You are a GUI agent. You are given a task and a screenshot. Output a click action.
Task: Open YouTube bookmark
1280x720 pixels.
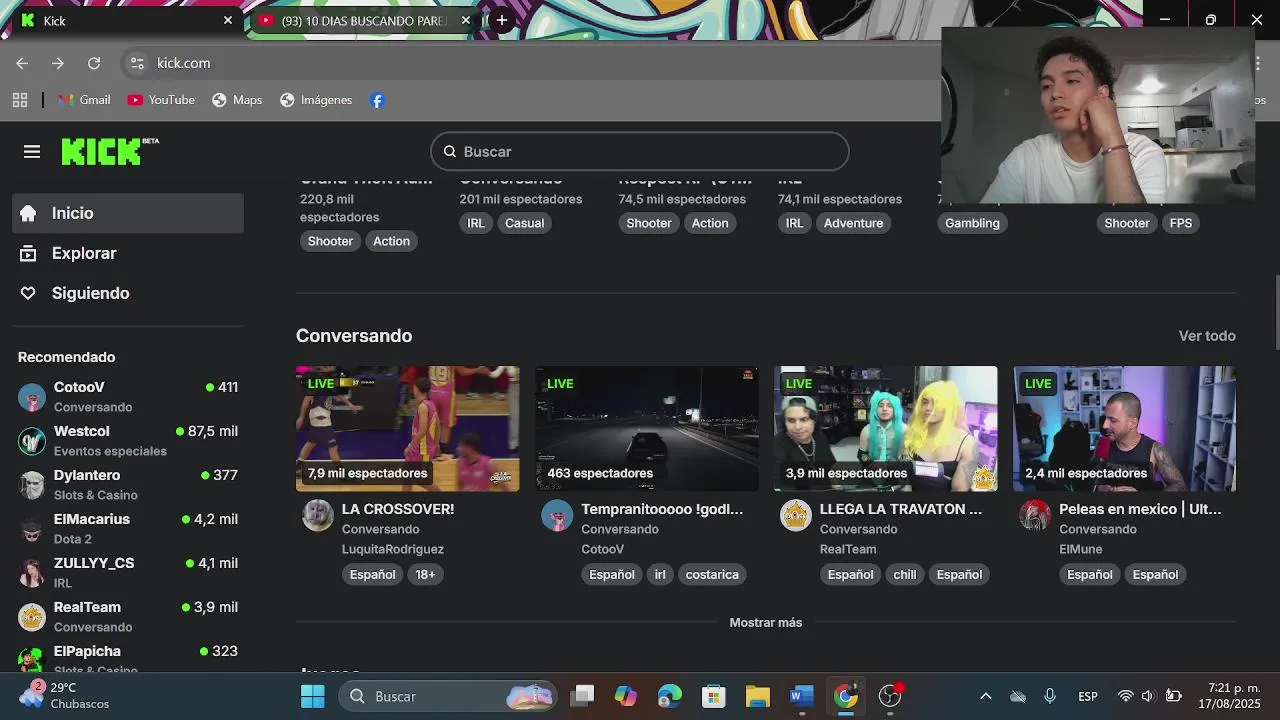[x=161, y=100]
